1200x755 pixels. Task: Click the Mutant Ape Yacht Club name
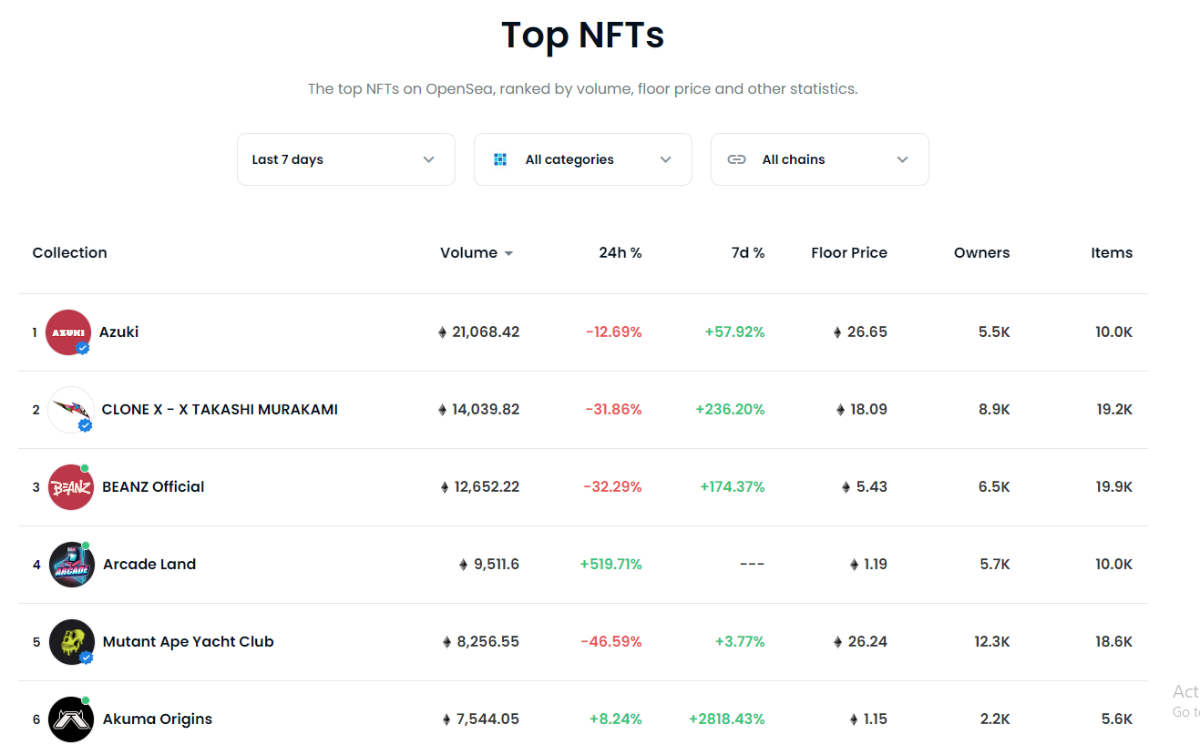pos(188,642)
